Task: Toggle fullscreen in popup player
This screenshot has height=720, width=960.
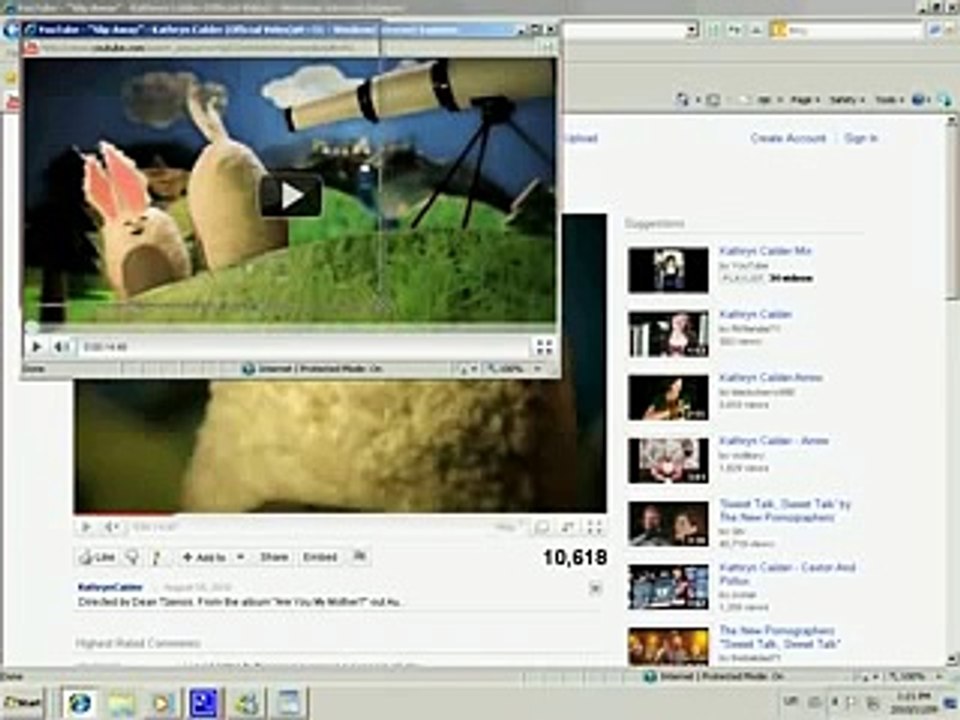Action: [544, 347]
